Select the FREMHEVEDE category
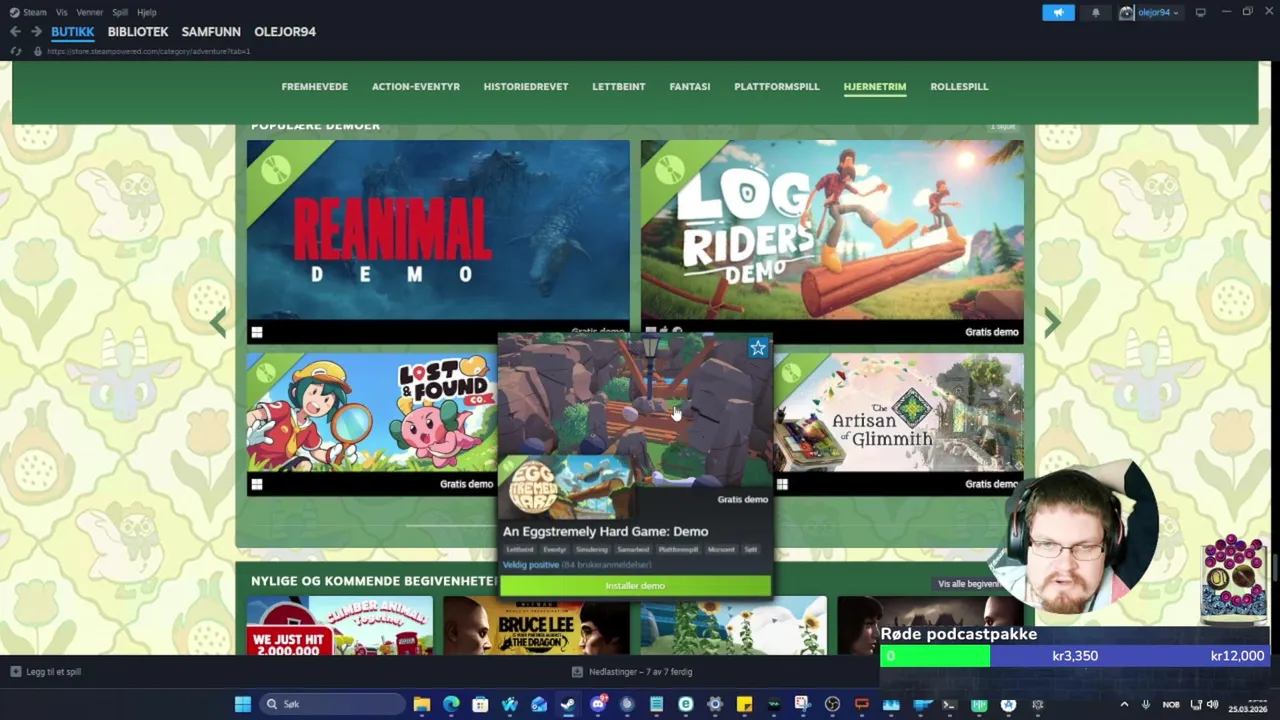The image size is (1280, 720). coord(315,87)
